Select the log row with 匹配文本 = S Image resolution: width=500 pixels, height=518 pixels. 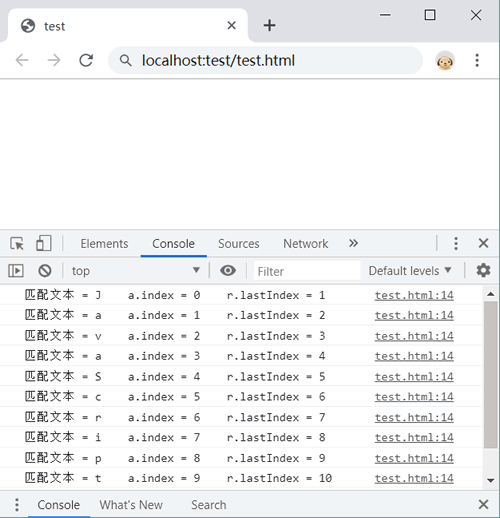[x=241, y=376]
